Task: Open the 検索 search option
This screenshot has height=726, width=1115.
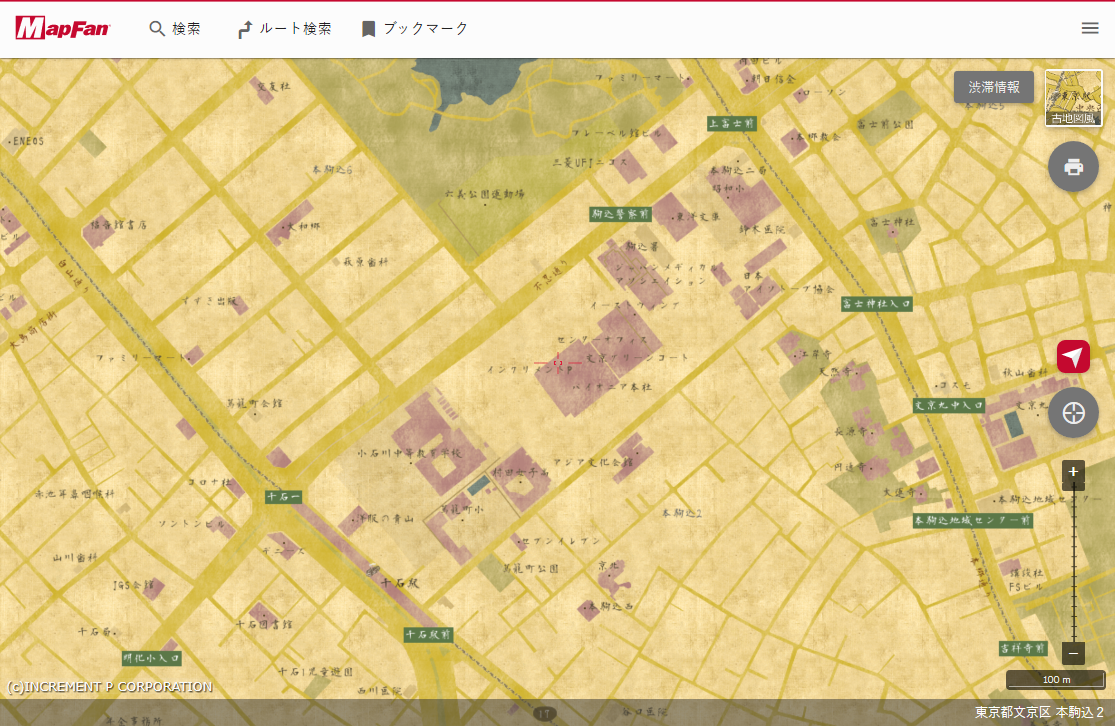Action: pos(175,28)
